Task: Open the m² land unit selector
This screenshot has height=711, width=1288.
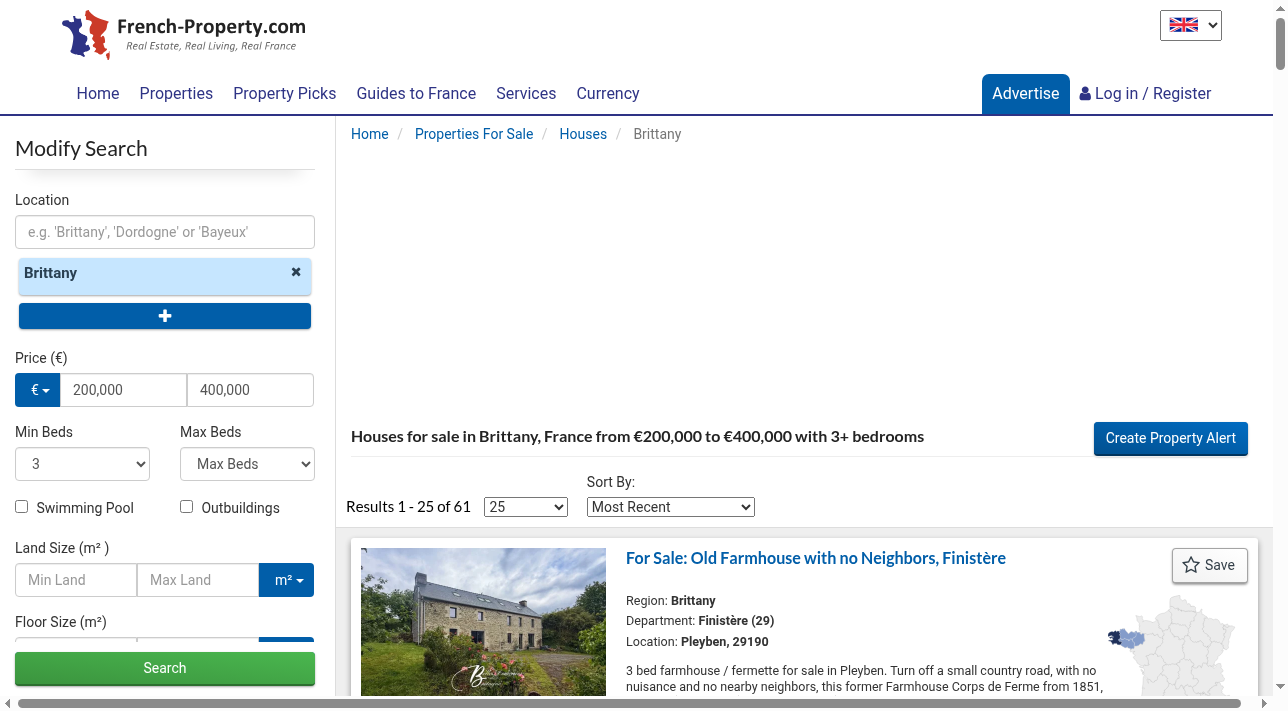Action: 287,580
